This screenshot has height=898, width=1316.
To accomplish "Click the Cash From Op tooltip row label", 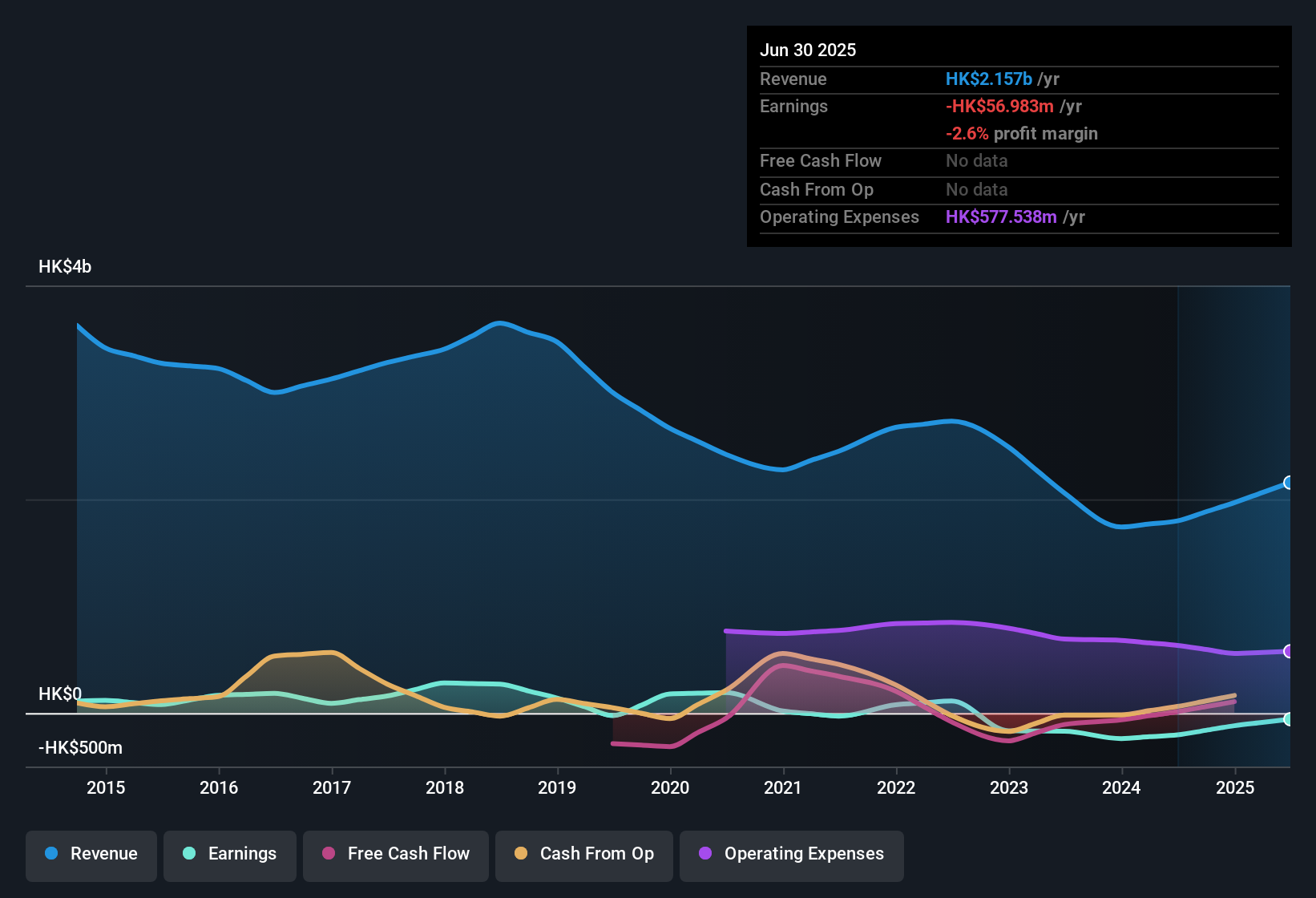I will pos(817,189).
